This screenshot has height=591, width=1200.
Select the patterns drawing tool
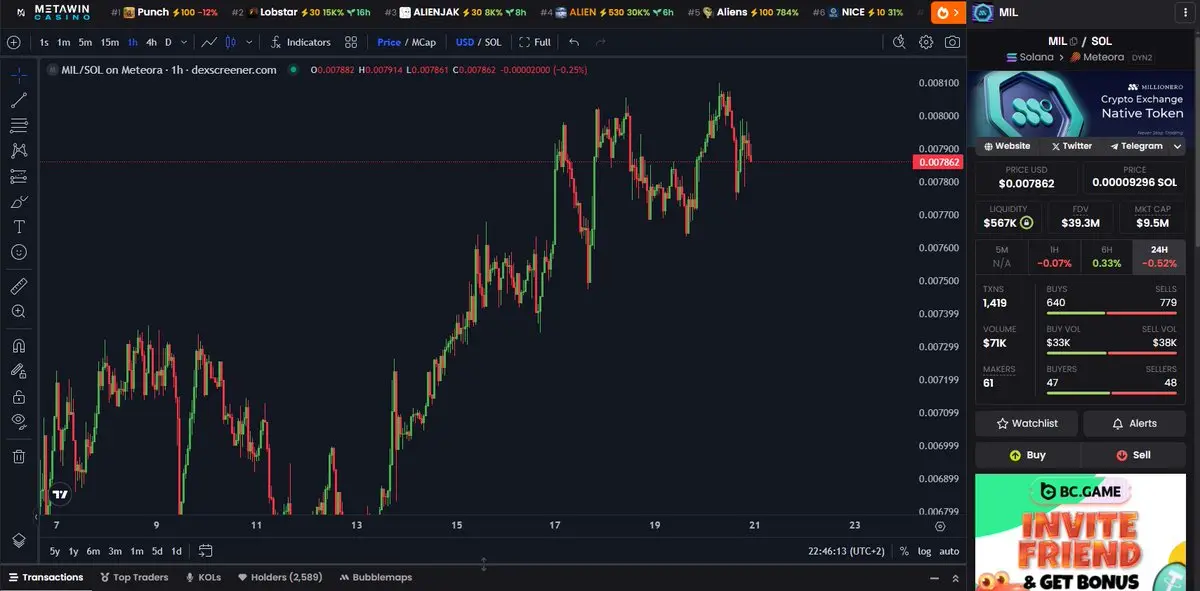click(x=18, y=151)
